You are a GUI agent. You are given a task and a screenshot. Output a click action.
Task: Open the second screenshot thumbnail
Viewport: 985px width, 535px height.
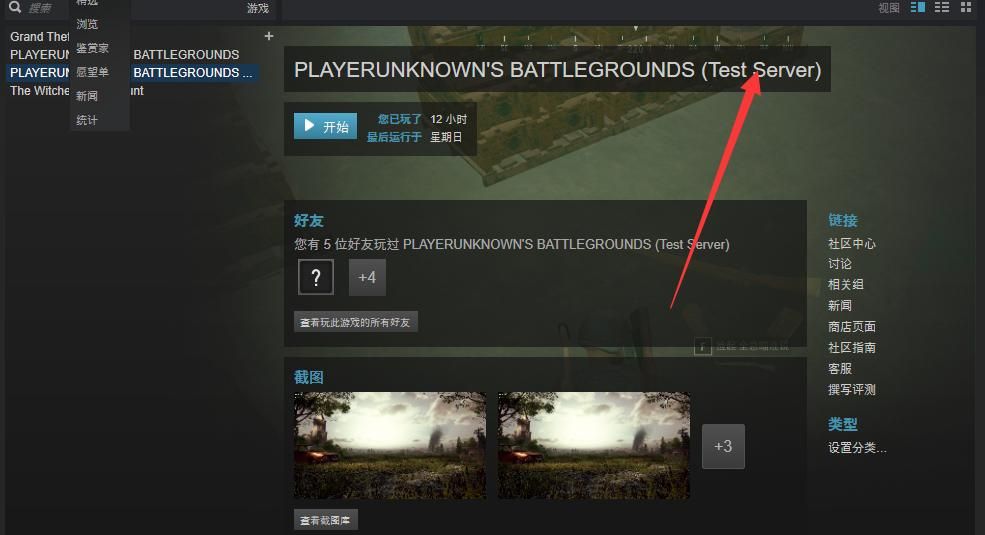tap(594, 446)
